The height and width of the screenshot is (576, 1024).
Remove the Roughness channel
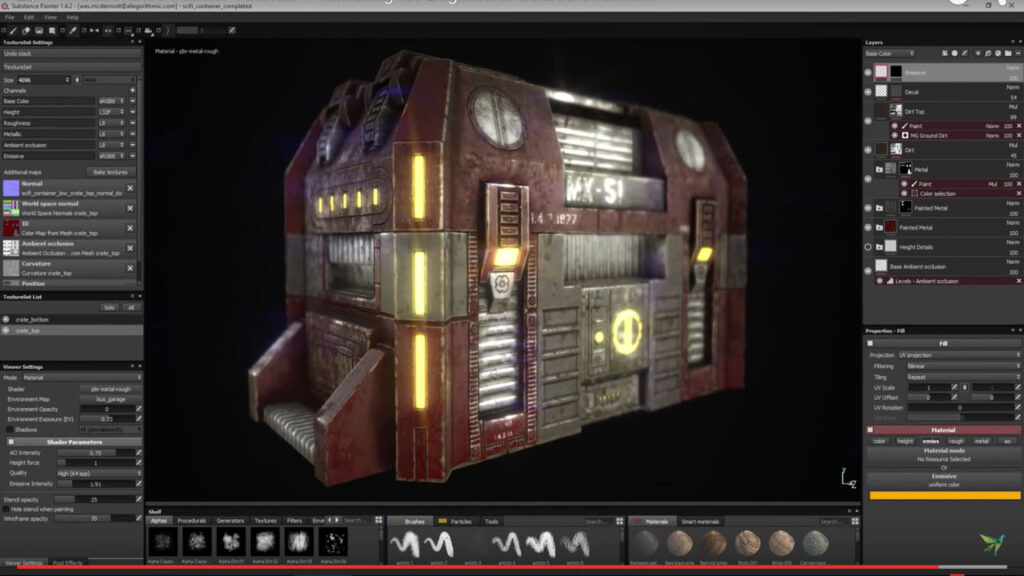tap(133, 123)
